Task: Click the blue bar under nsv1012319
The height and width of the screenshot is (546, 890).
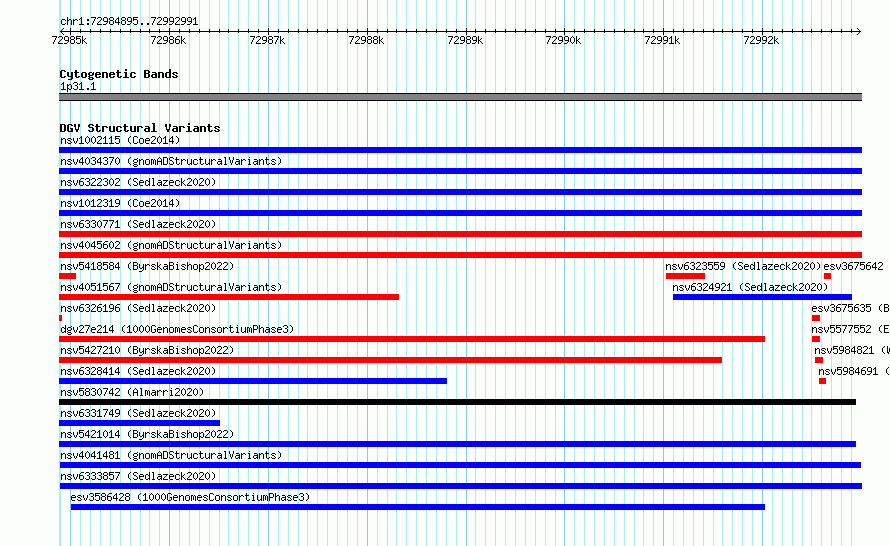Action: [460, 213]
